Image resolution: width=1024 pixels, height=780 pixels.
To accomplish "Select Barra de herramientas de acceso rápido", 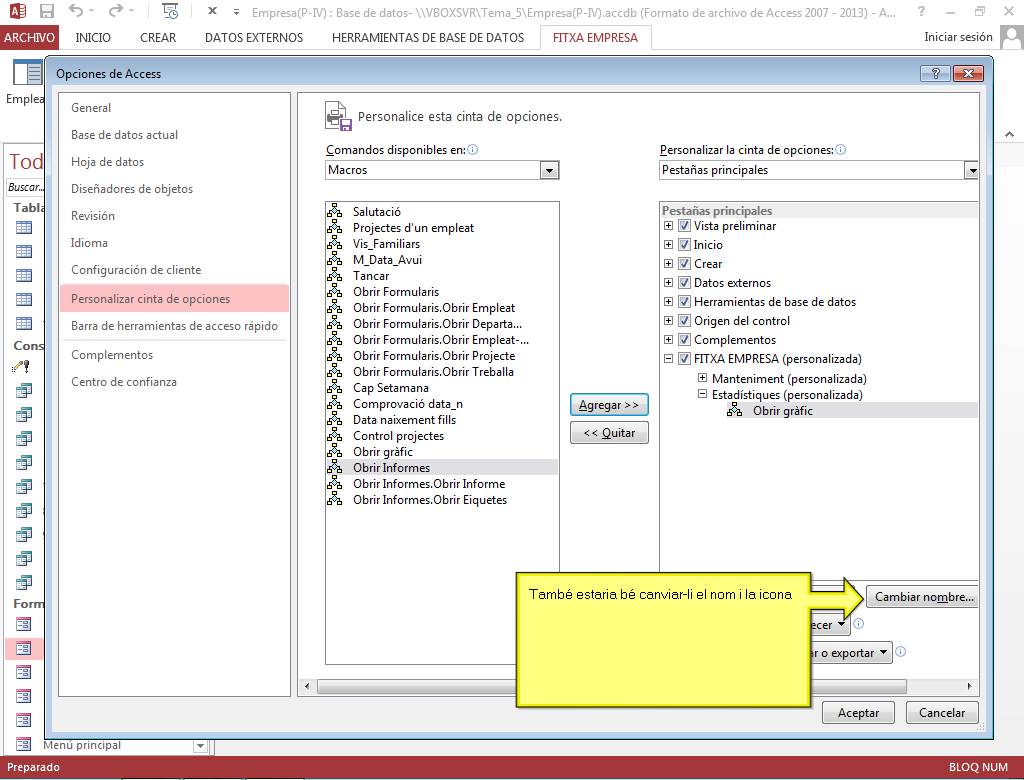I will (174, 325).
